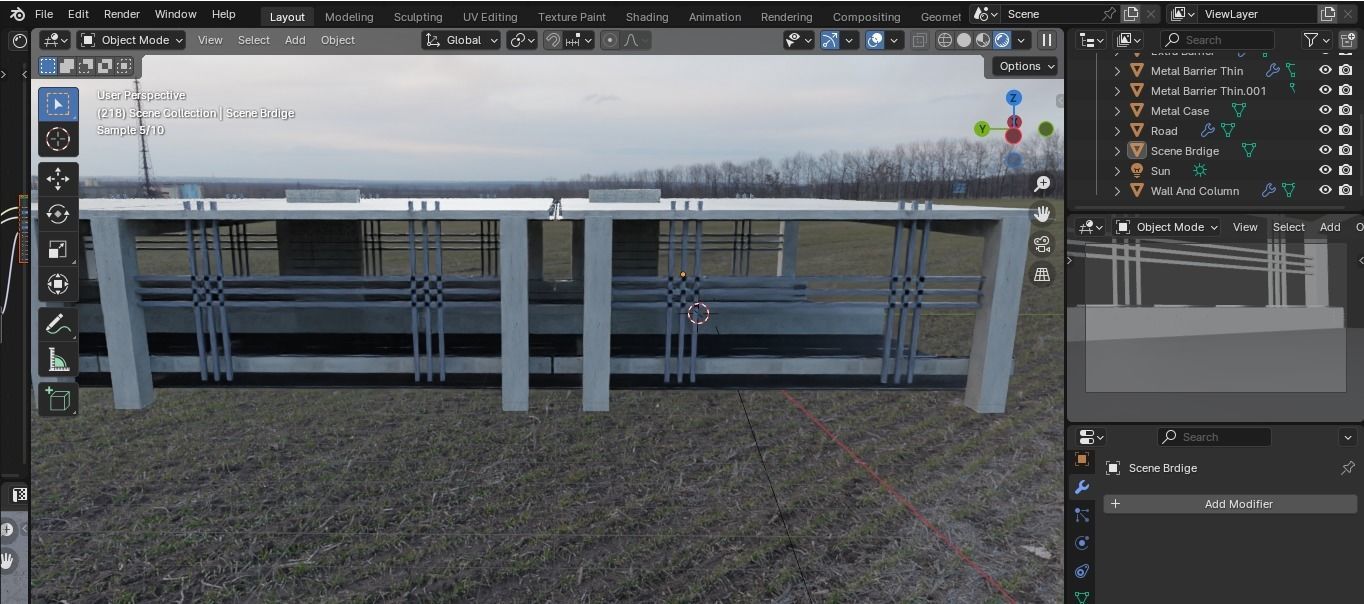Image resolution: width=1364 pixels, height=604 pixels.
Task: Click the Add Modifier button
Action: pos(1230,504)
